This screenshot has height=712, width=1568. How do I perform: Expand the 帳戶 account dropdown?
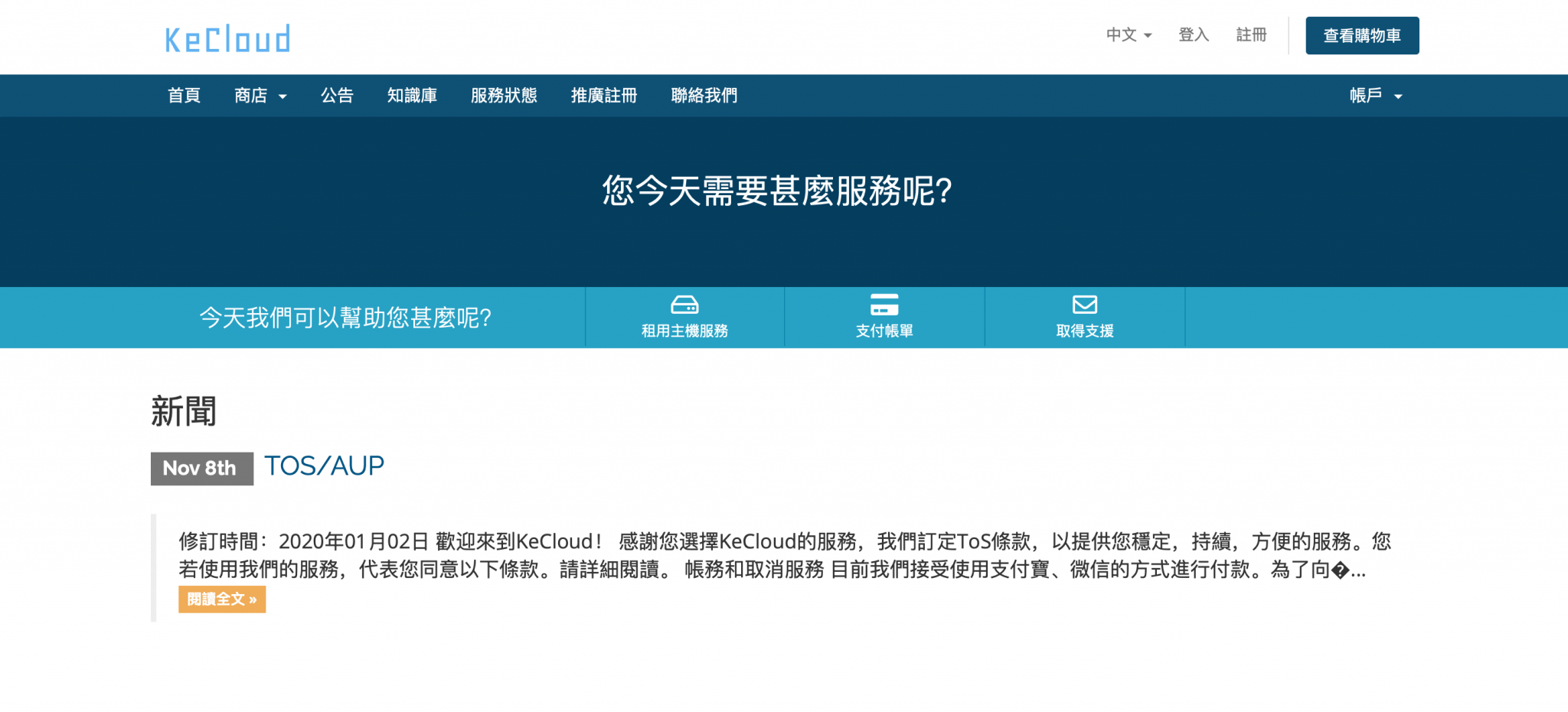1376,96
